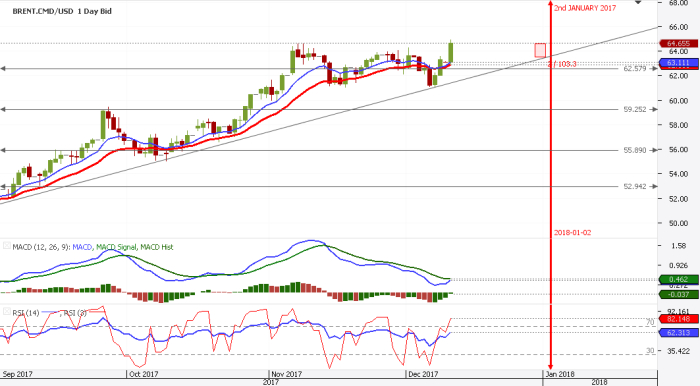Click the blue 63.111 price tag
700x386 pixels.
click(x=679, y=63)
